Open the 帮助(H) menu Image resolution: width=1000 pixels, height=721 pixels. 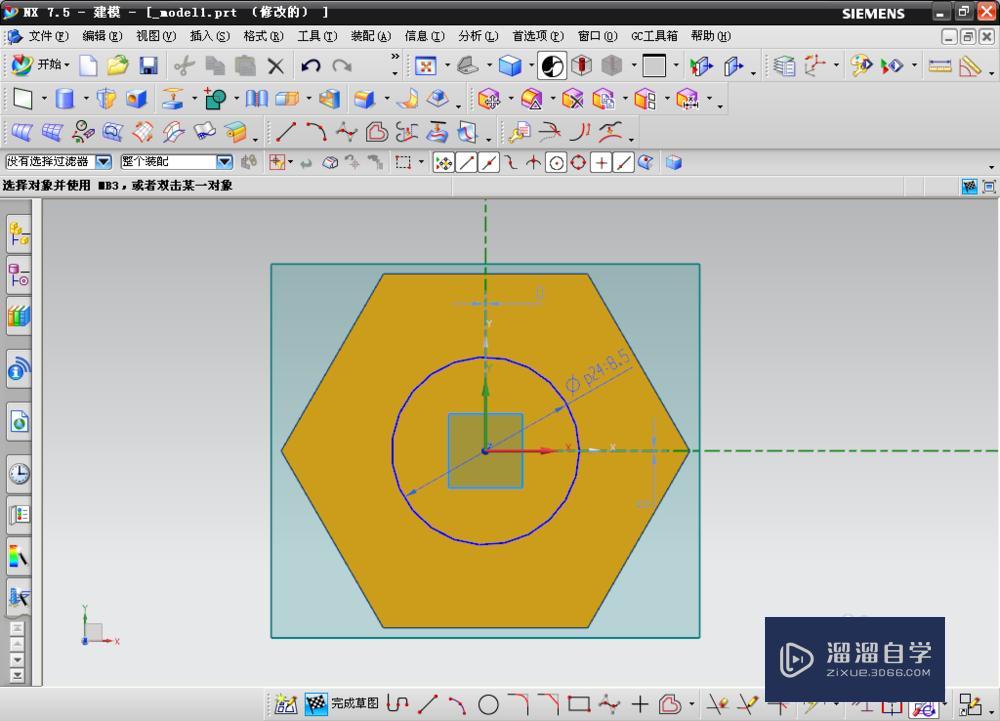click(710, 36)
